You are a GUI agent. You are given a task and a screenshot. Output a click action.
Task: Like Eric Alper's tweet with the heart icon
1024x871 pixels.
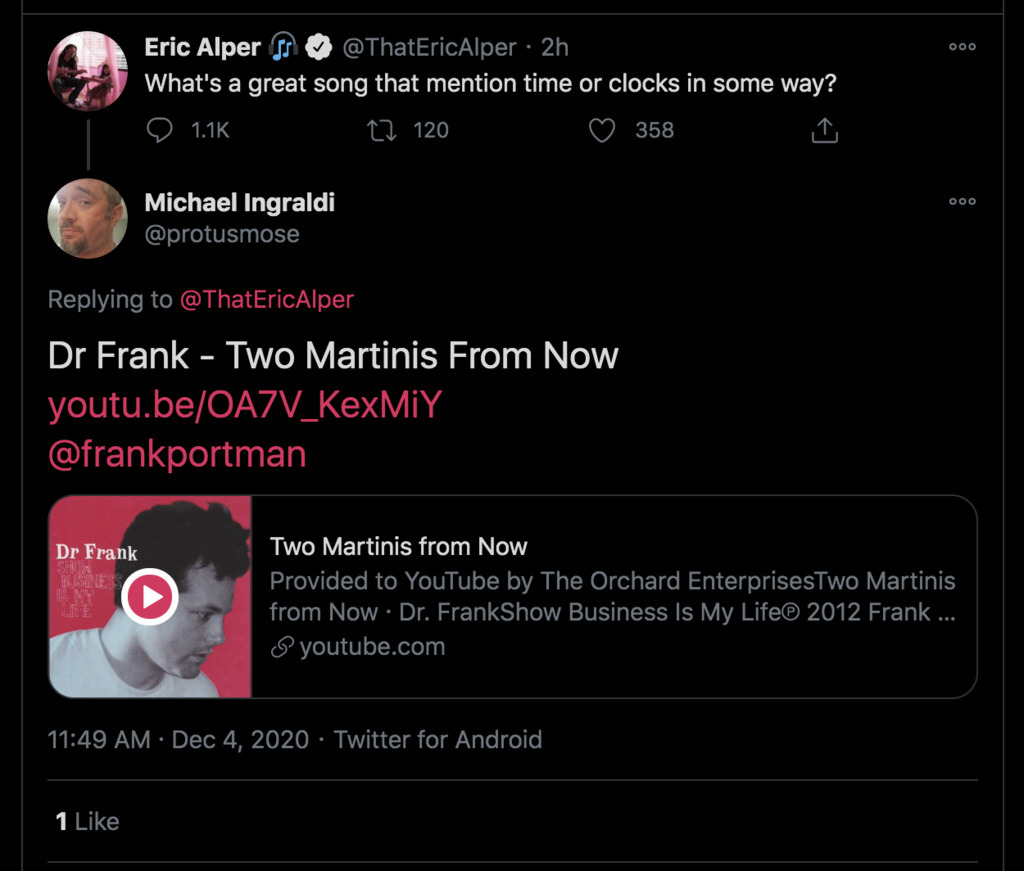point(601,130)
